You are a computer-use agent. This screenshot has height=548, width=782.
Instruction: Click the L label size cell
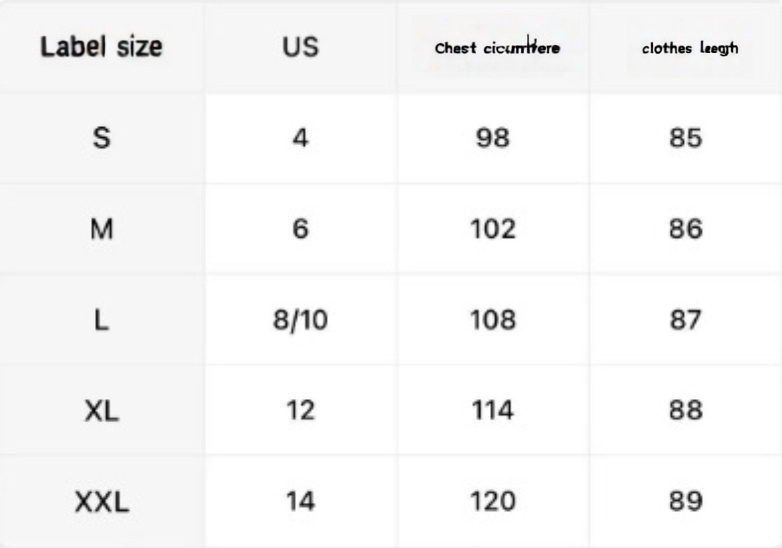pos(101,320)
